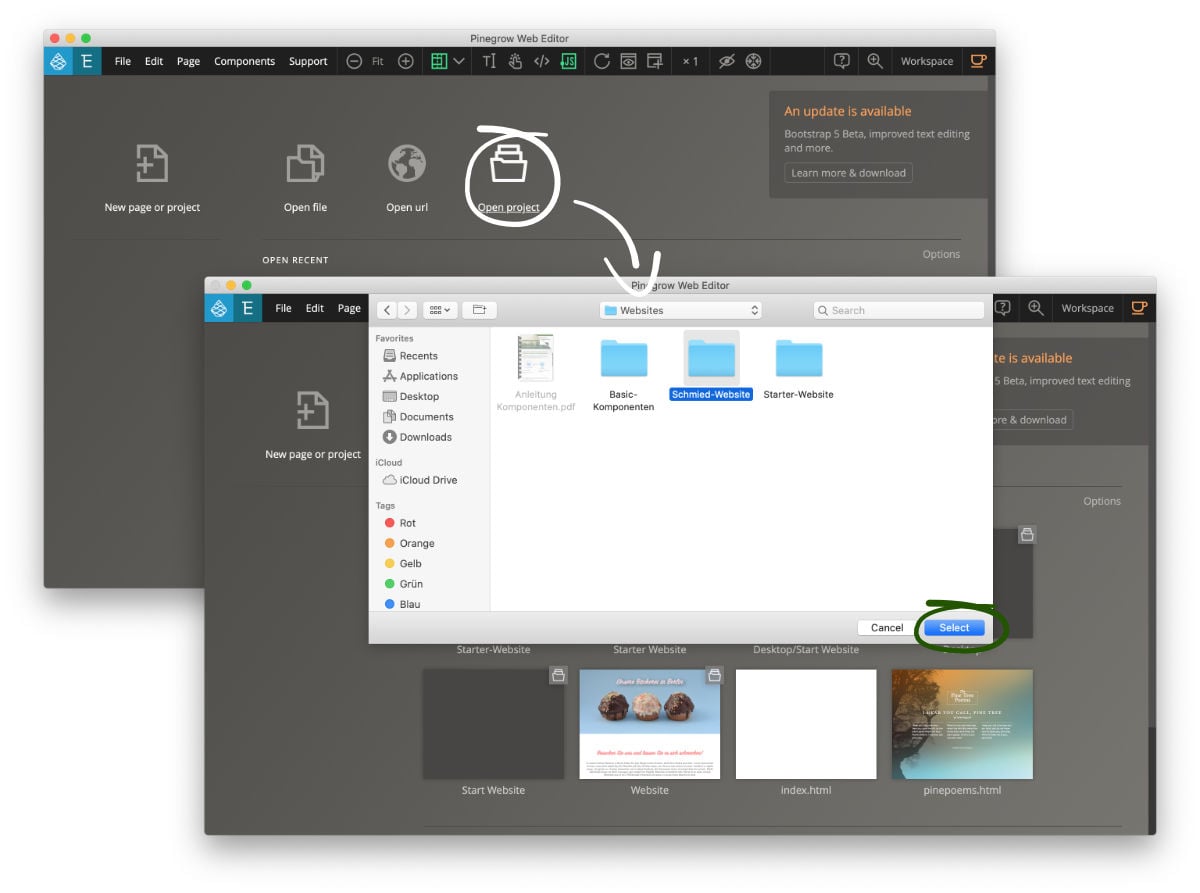Open the Website muffins thumbnail
The height and width of the screenshot is (893, 1200).
(650, 725)
